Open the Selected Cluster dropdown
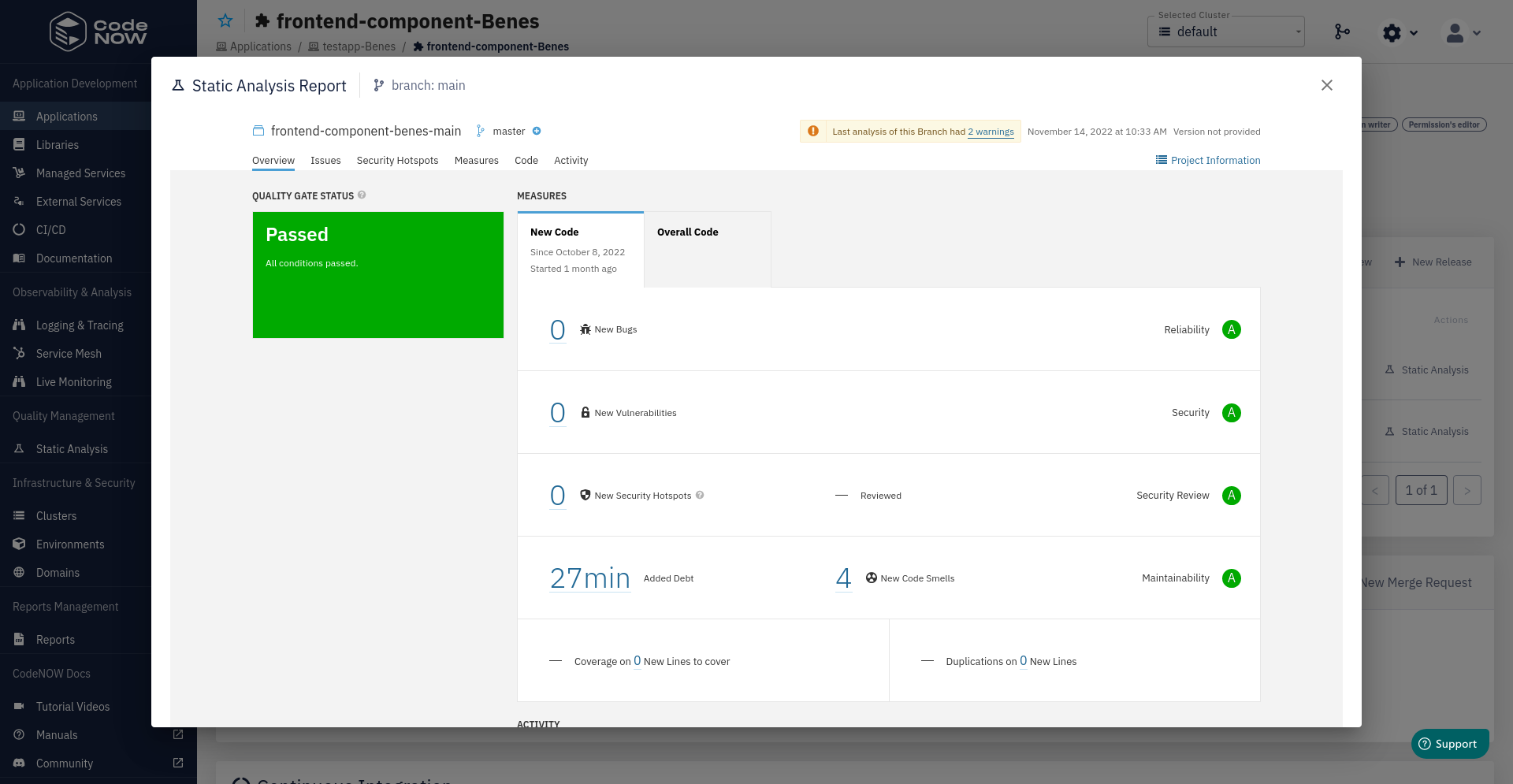 click(1226, 32)
